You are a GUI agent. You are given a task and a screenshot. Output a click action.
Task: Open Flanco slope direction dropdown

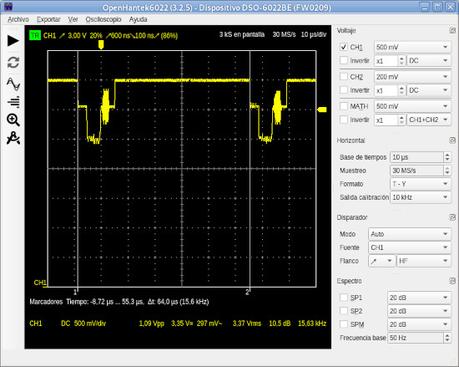point(381,261)
